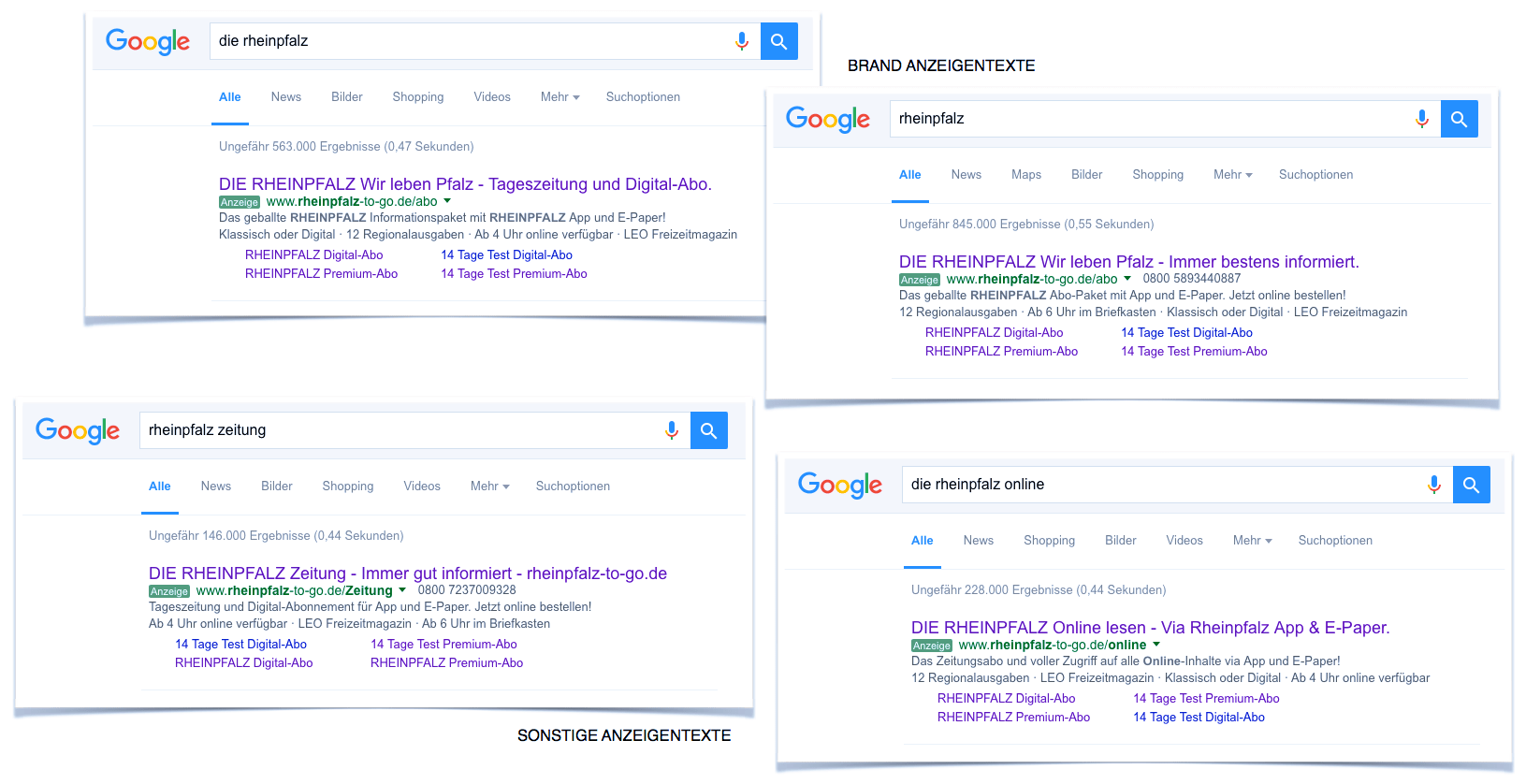This screenshot has width=1526, height=784.
Task: Click Anzeige badge in 'rheinpfalz zeitung' ad
Action: 169,591
